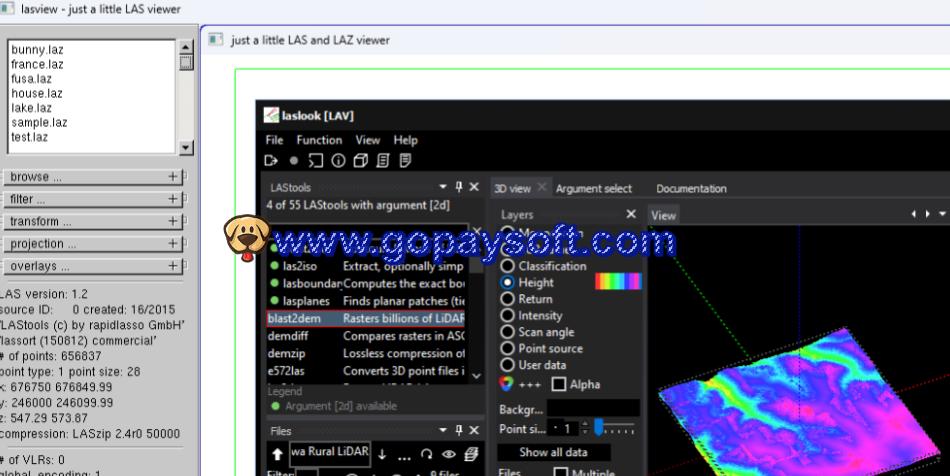The height and width of the screenshot is (476, 950).
Task: Select the Classification radio button
Action: point(508,266)
